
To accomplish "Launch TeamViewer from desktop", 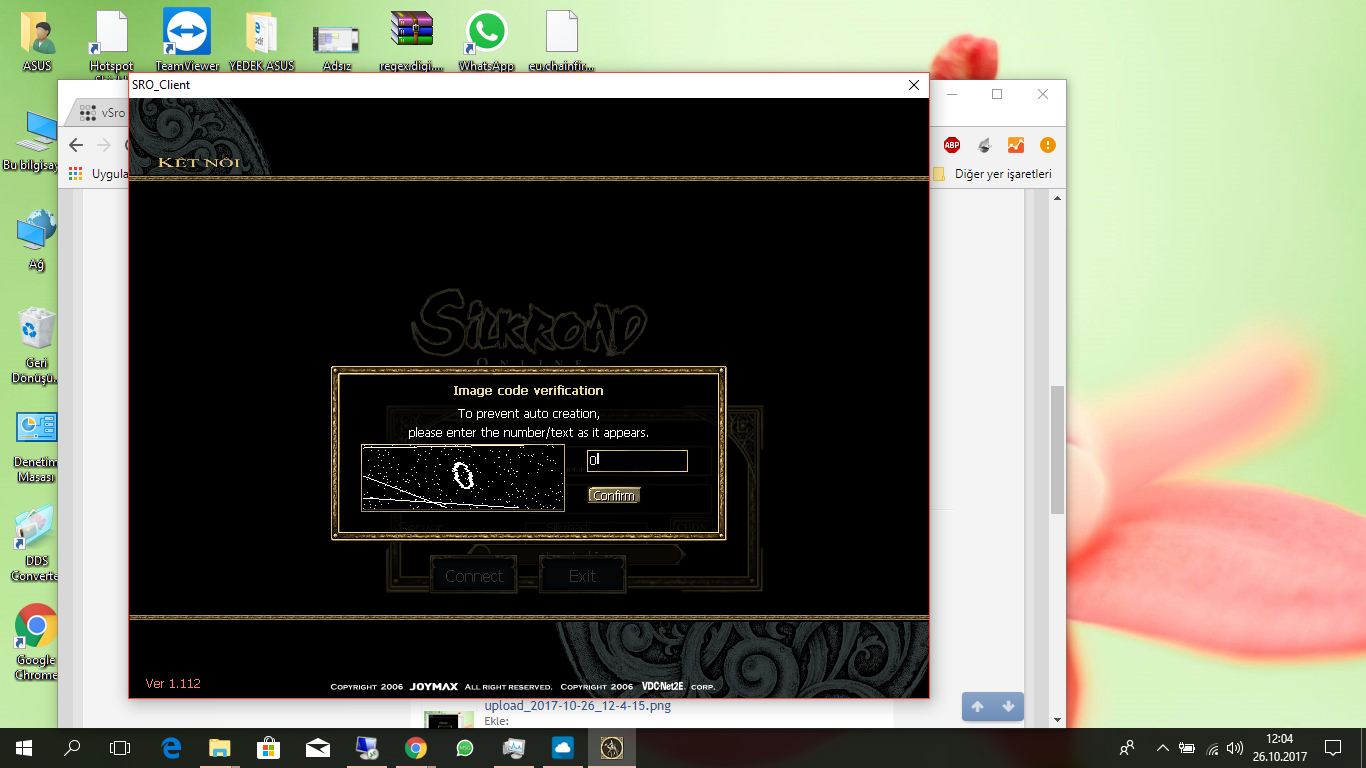I will pyautogui.click(x=187, y=42).
